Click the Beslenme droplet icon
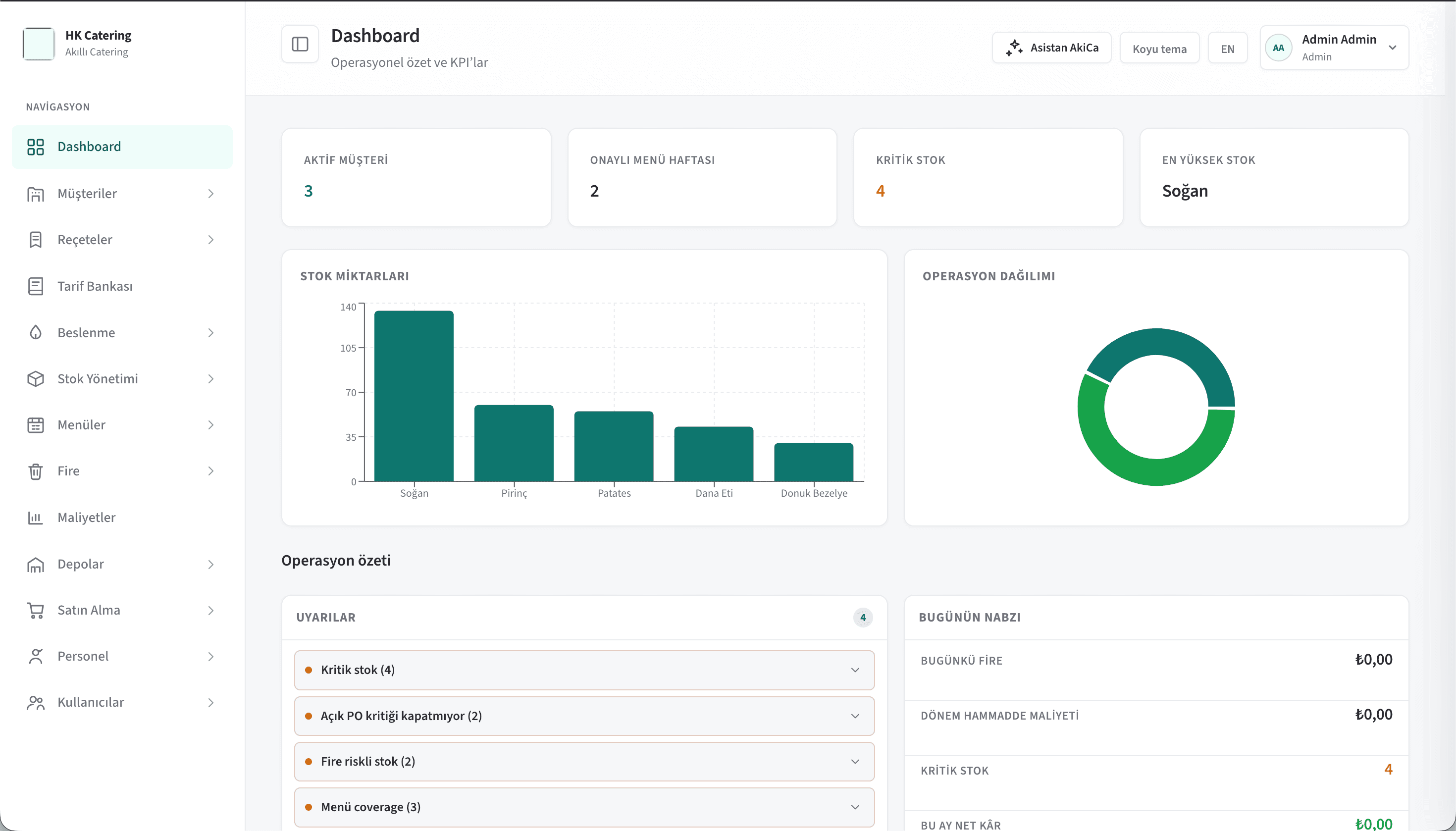 (x=35, y=333)
